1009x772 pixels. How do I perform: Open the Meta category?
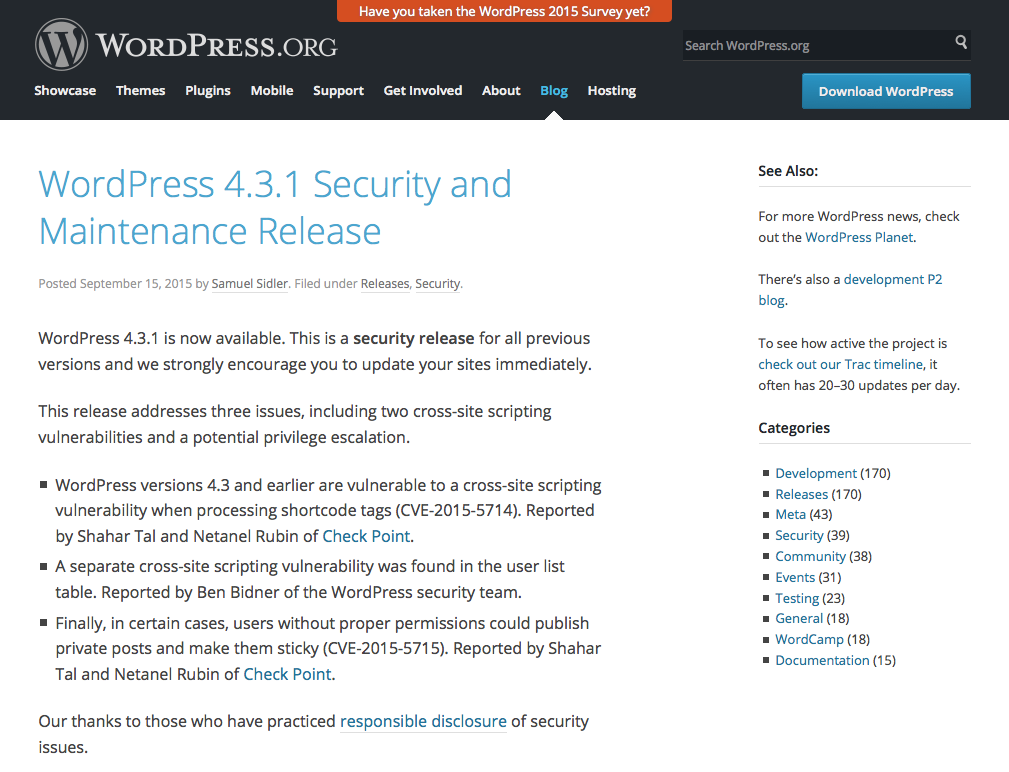point(791,515)
